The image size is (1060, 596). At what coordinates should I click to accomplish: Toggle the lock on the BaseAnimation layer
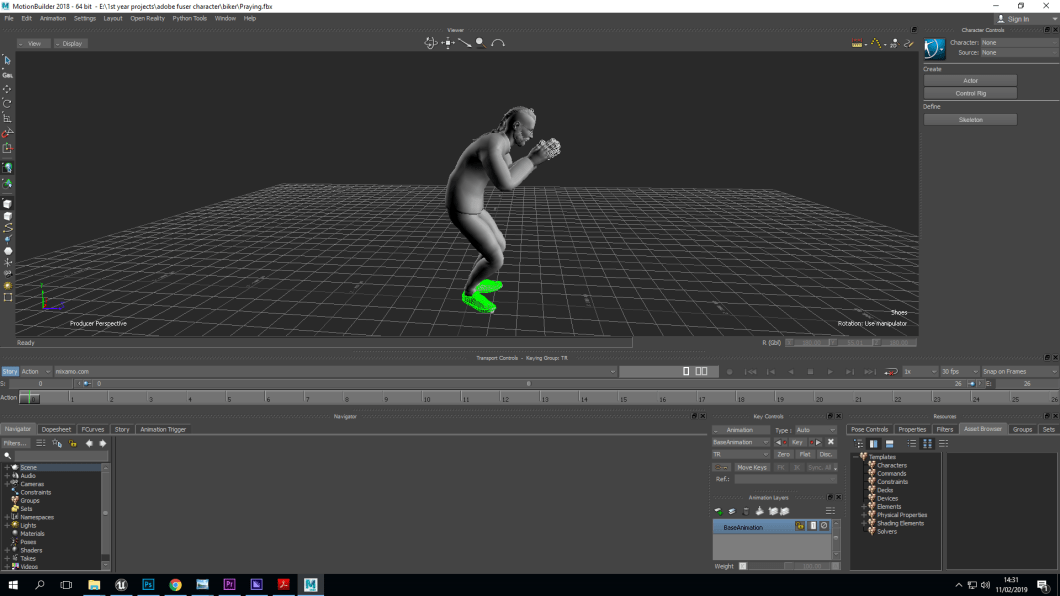pos(800,526)
